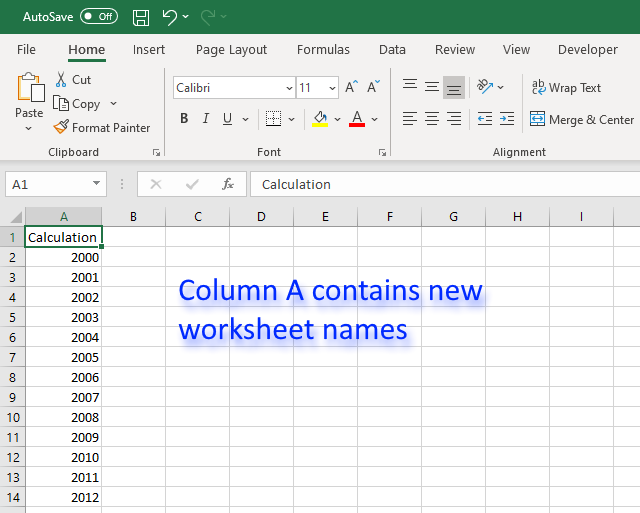Screen dimensions: 640x513
Task: Switch to the Formulas tab
Action: point(323,49)
